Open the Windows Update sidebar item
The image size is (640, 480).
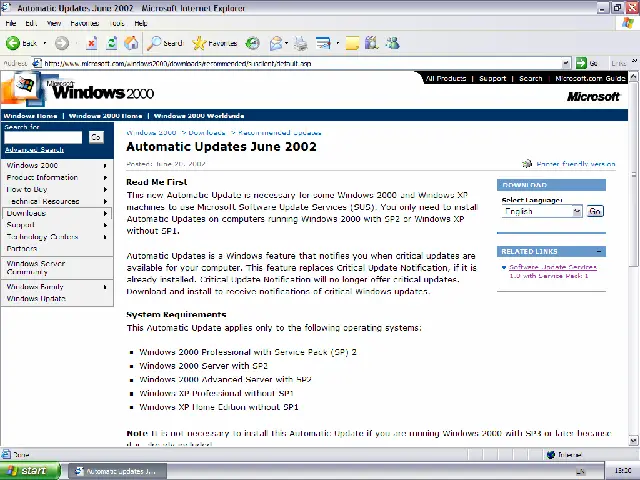36,299
